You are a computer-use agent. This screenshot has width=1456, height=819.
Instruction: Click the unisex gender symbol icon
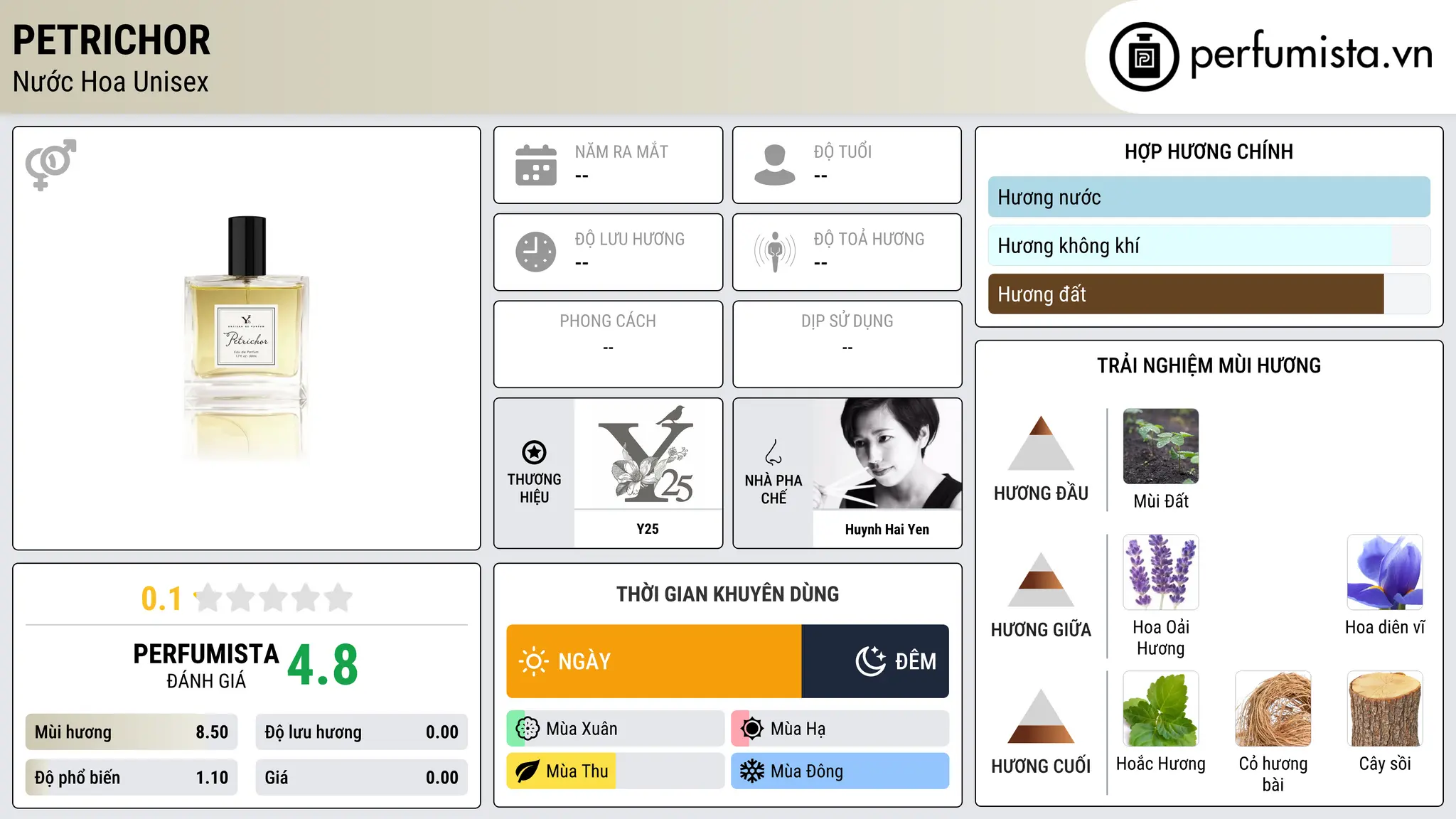point(50,165)
